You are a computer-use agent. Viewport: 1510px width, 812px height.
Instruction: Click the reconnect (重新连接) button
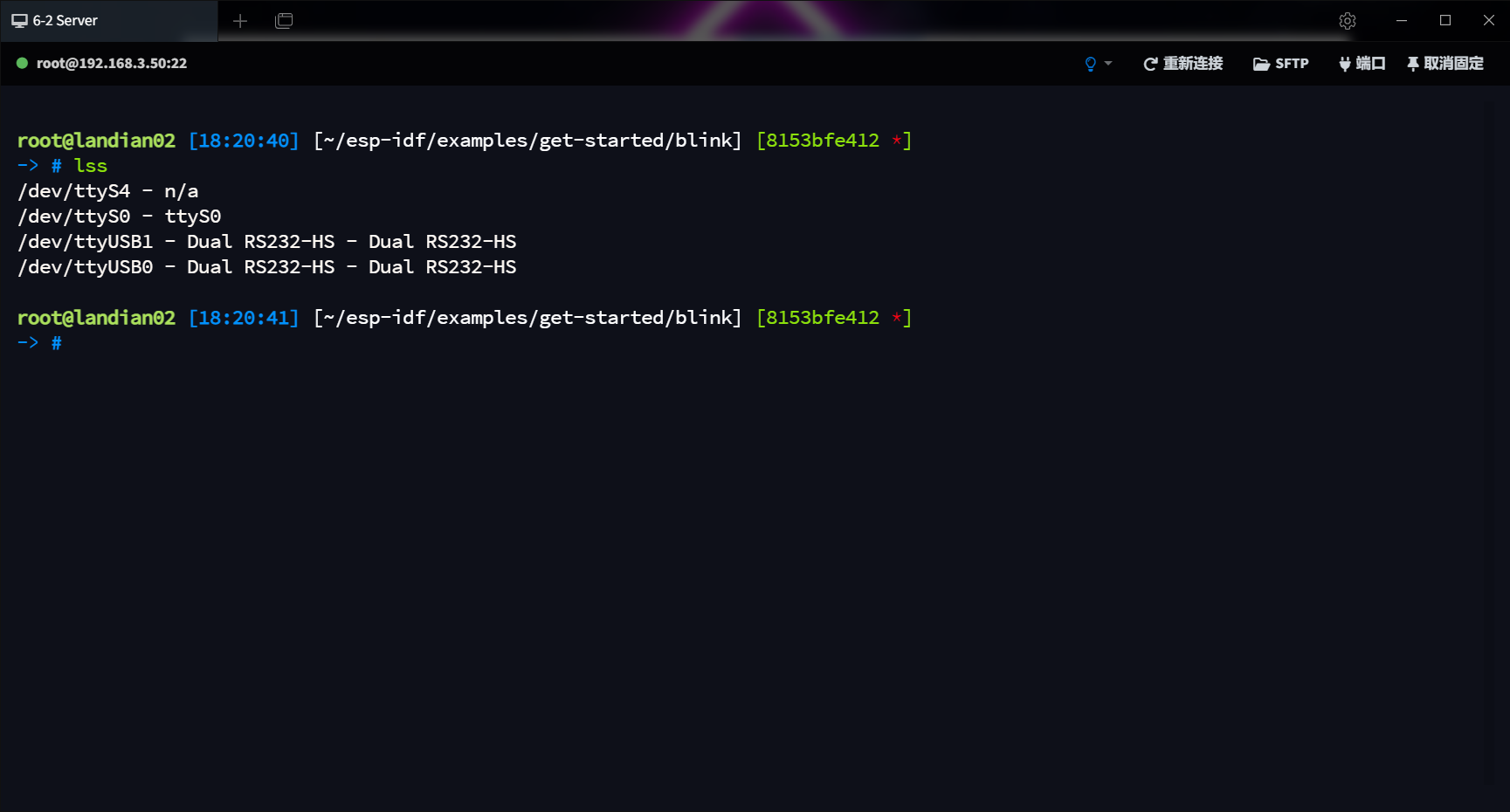(1183, 64)
